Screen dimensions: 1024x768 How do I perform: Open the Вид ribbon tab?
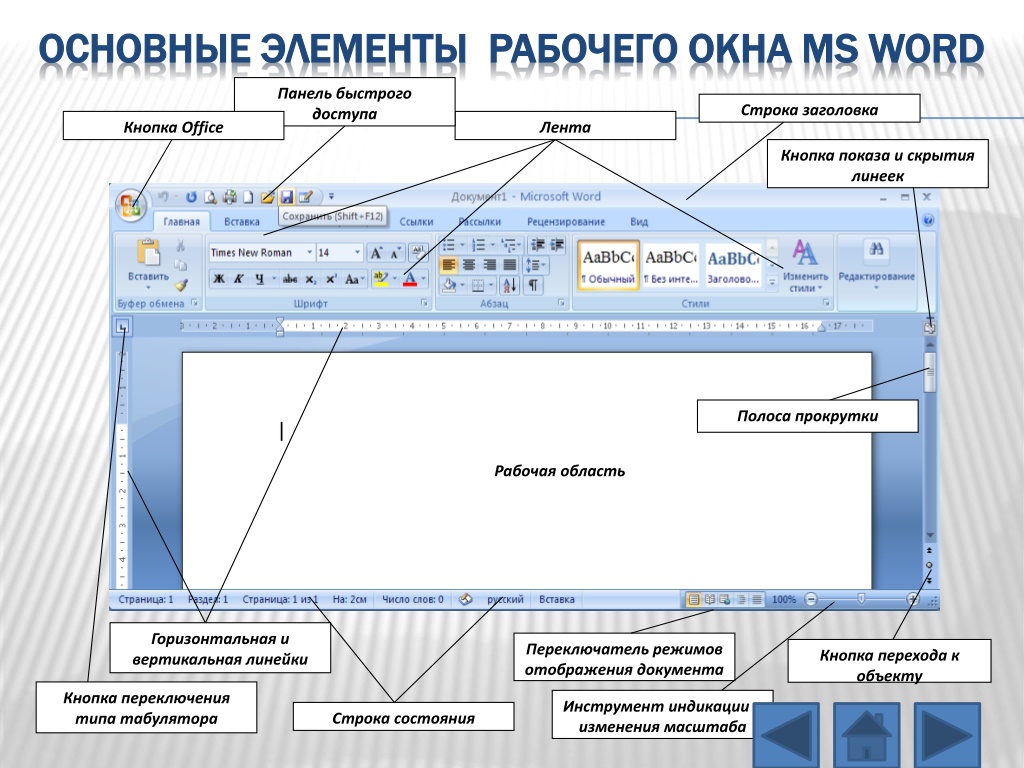tap(639, 221)
